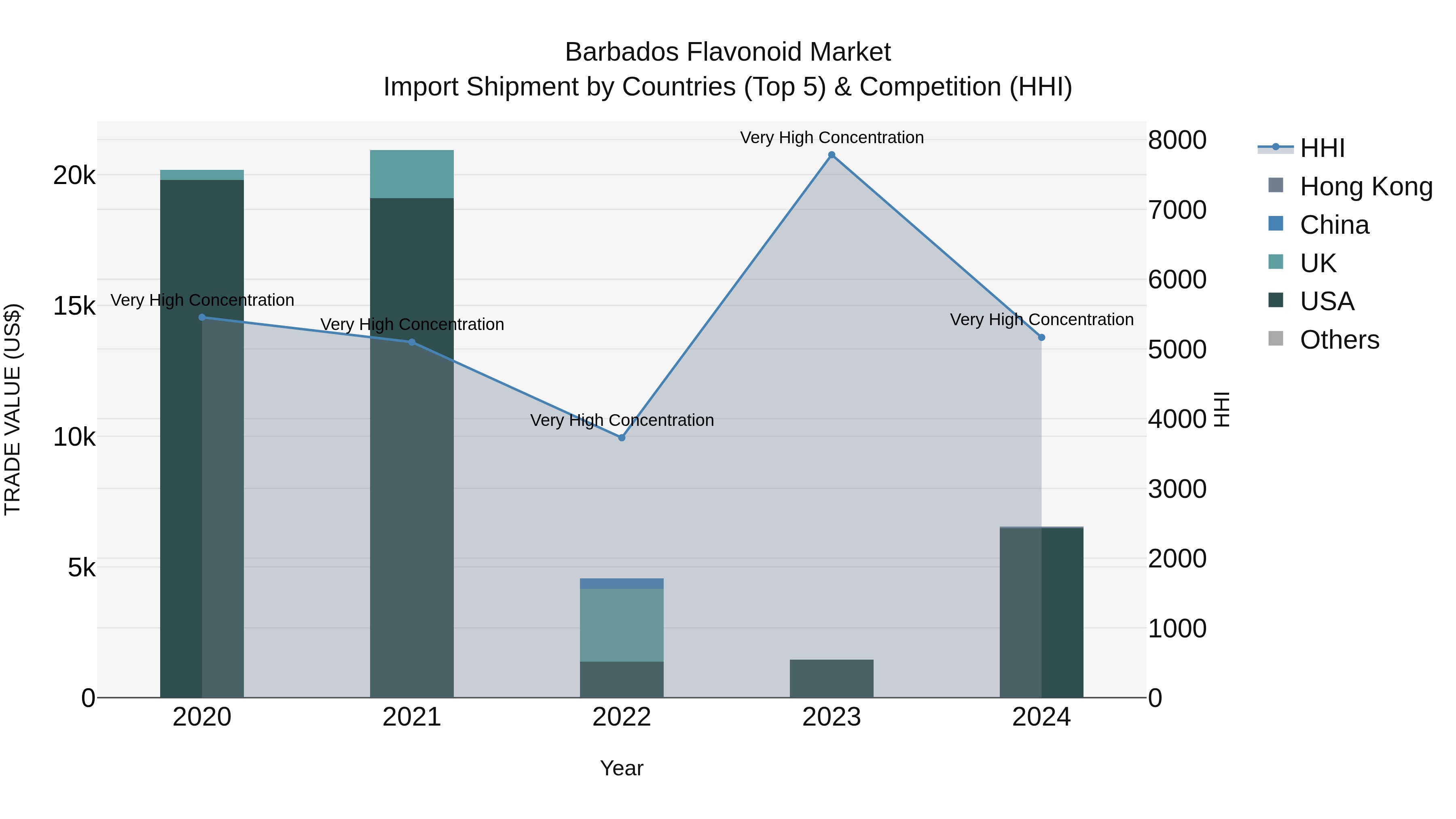Viewport: 1456px width, 819px height.
Task: Click the 2021 x-axis label
Action: pos(411,717)
